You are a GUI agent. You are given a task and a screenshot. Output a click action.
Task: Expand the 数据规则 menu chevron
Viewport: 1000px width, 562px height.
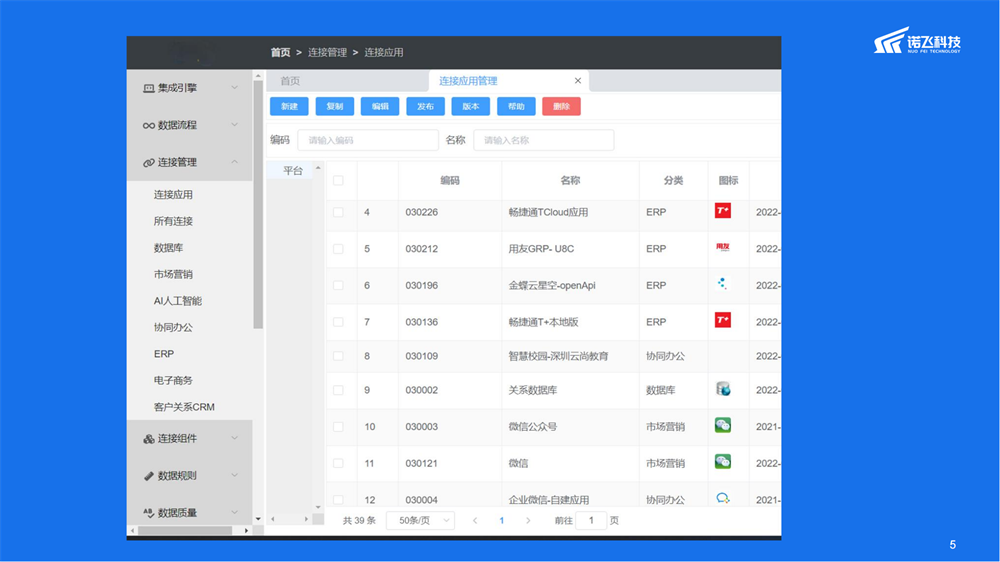point(235,475)
